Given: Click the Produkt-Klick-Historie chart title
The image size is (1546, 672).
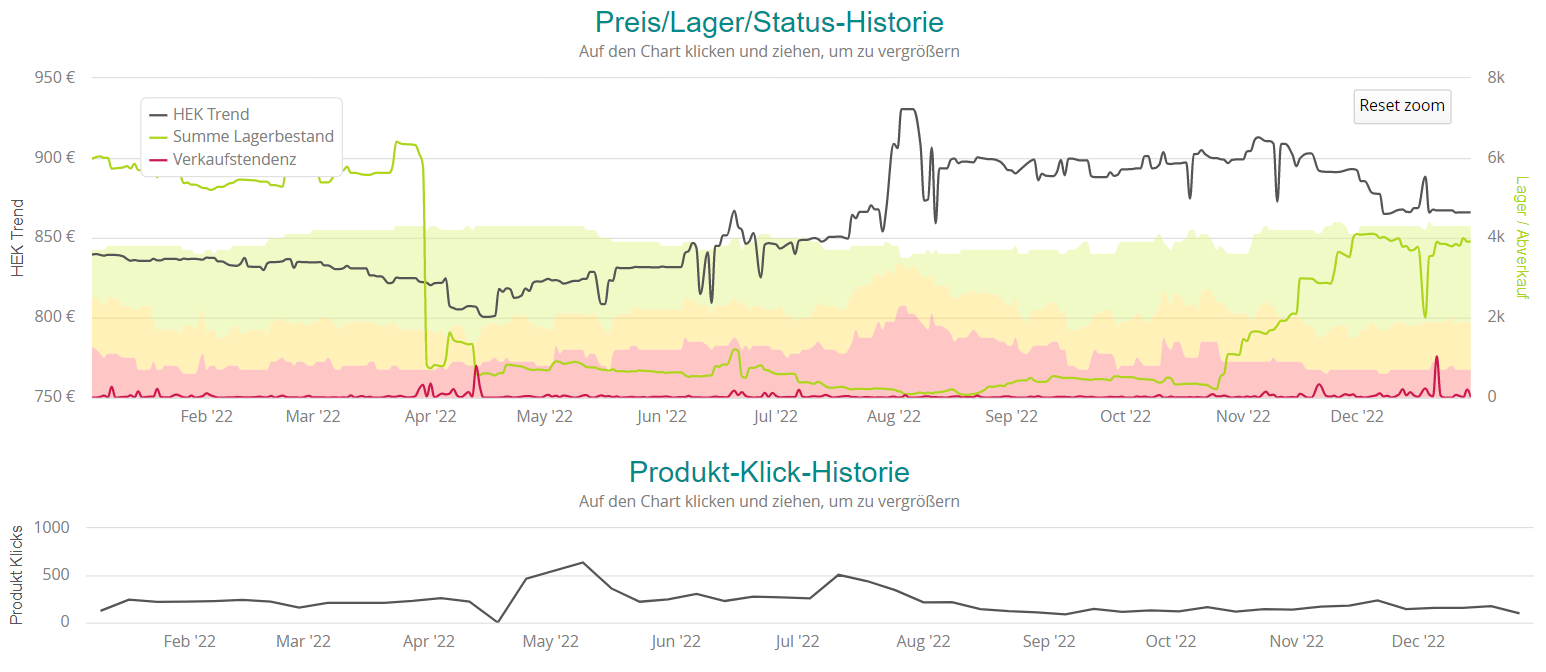Looking at the screenshot, I should point(769,472).
